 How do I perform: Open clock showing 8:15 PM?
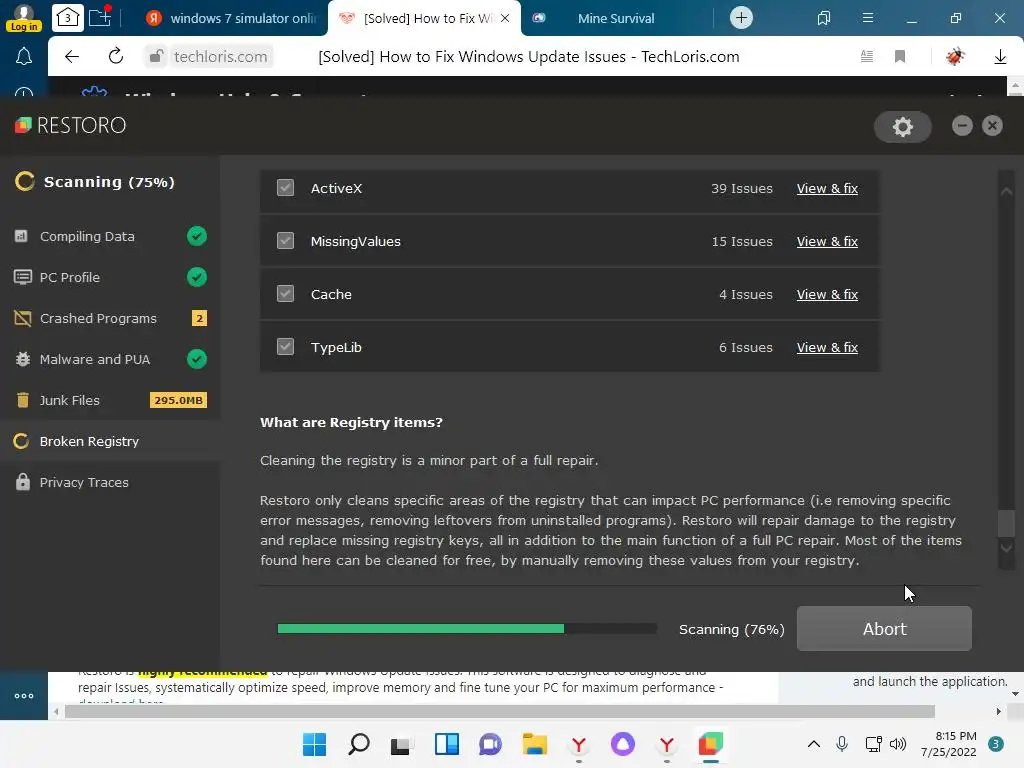[x=949, y=744]
